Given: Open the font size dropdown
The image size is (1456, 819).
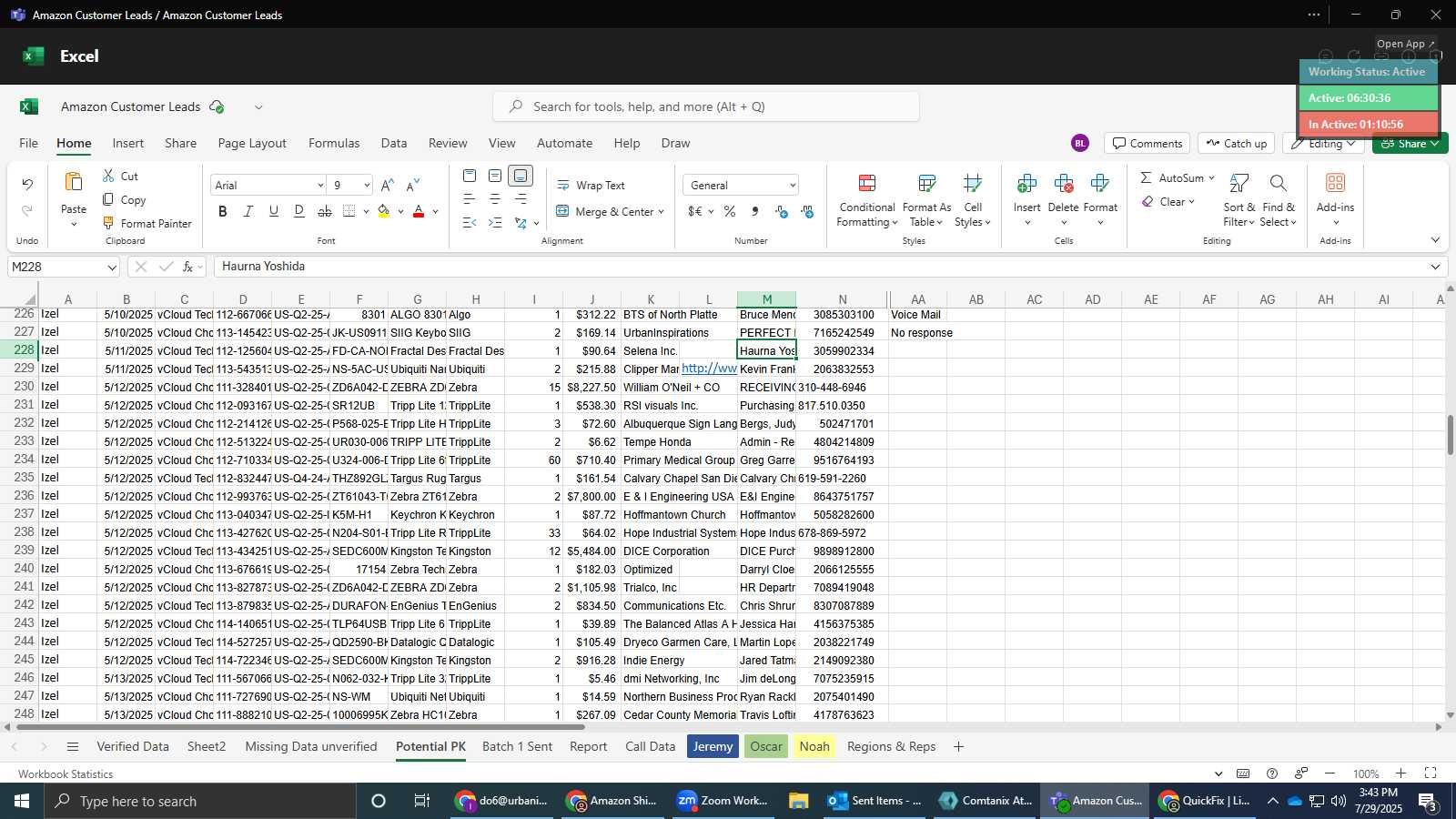Looking at the screenshot, I should (367, 186).
